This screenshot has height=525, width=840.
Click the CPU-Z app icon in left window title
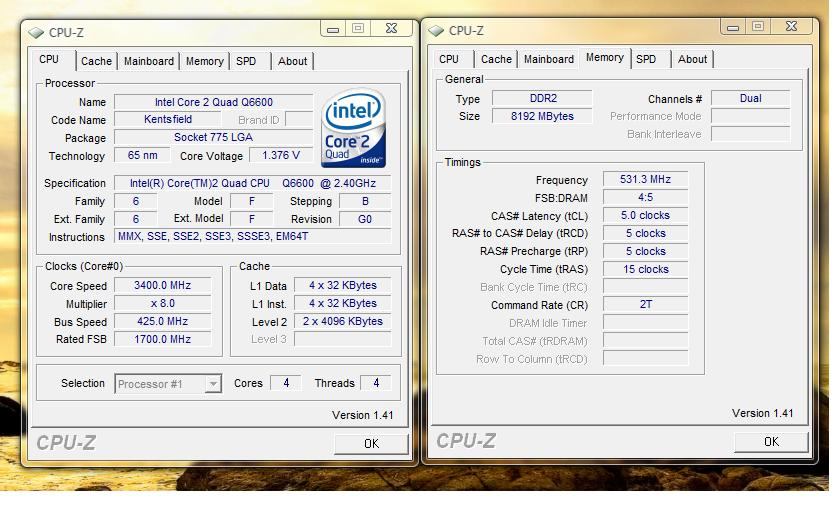[36, 33]
